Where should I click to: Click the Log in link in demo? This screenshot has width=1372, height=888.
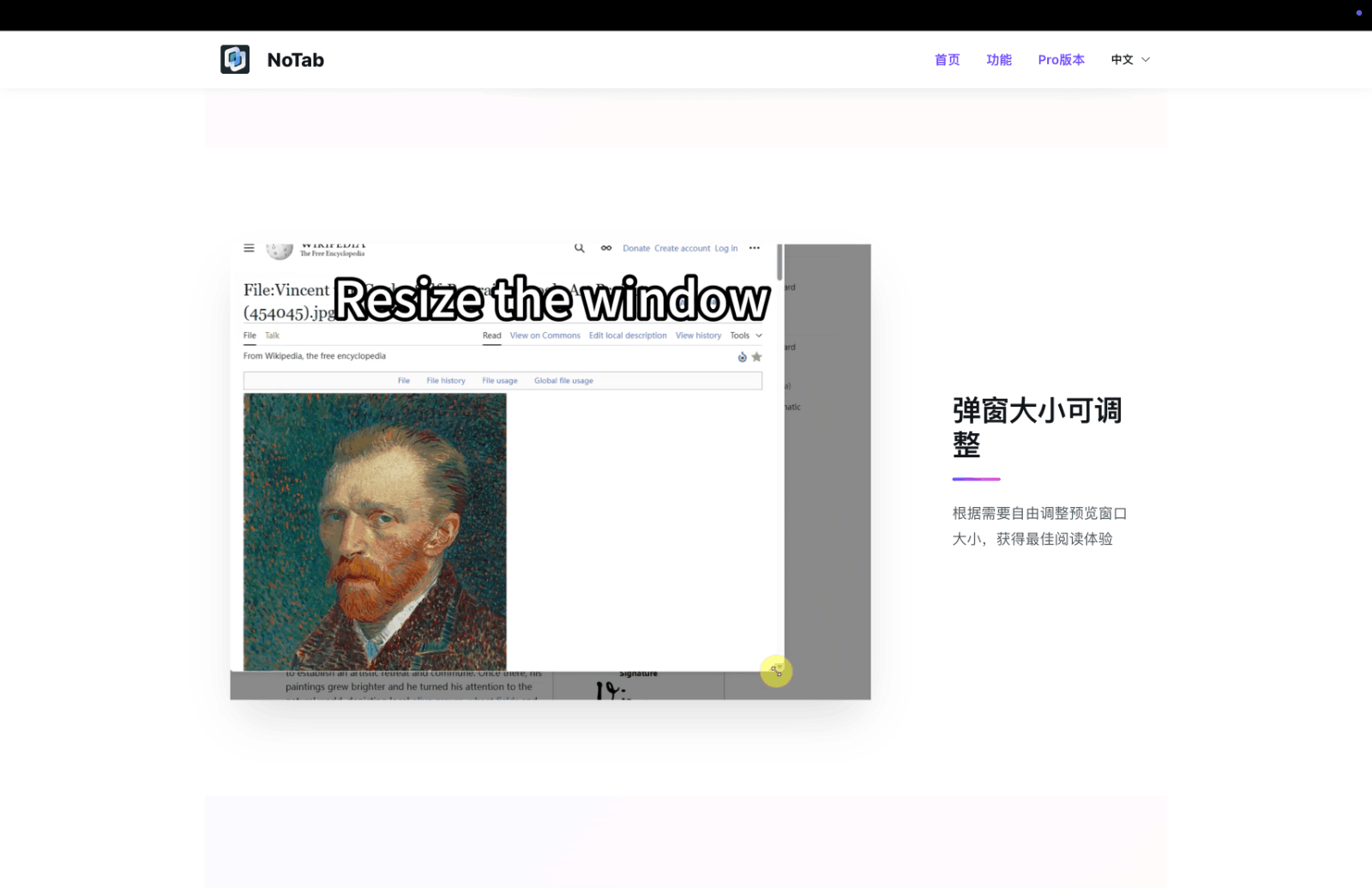pyautogui.click(x=726, y=248)
